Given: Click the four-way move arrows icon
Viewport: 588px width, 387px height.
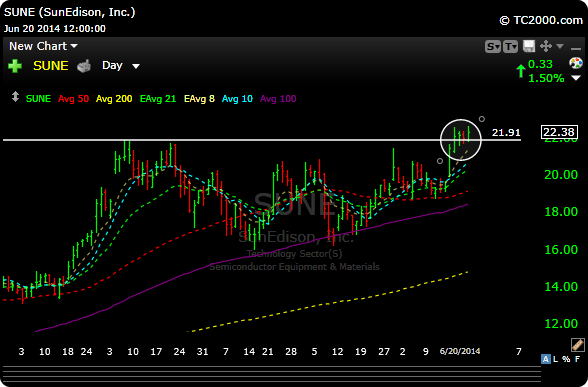Looking at the screenshot, I should pos(546,46).
